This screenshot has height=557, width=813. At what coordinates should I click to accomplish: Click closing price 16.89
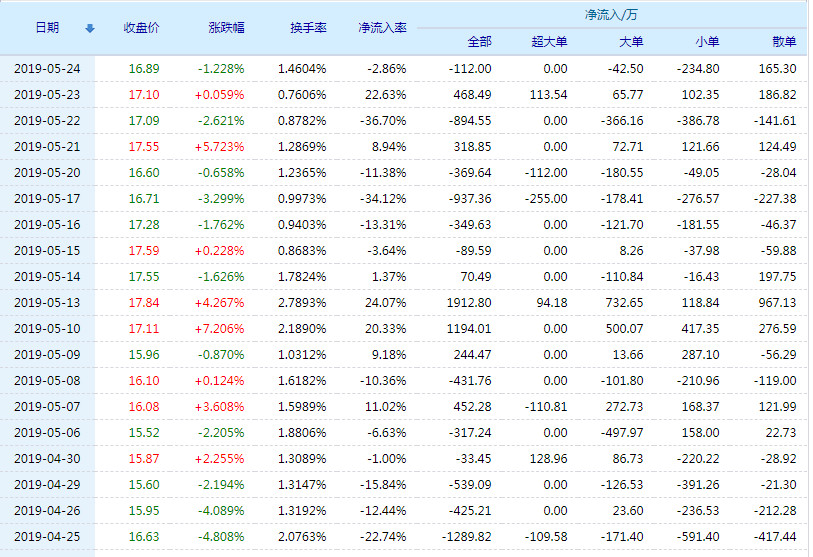(x=144, y=68)
